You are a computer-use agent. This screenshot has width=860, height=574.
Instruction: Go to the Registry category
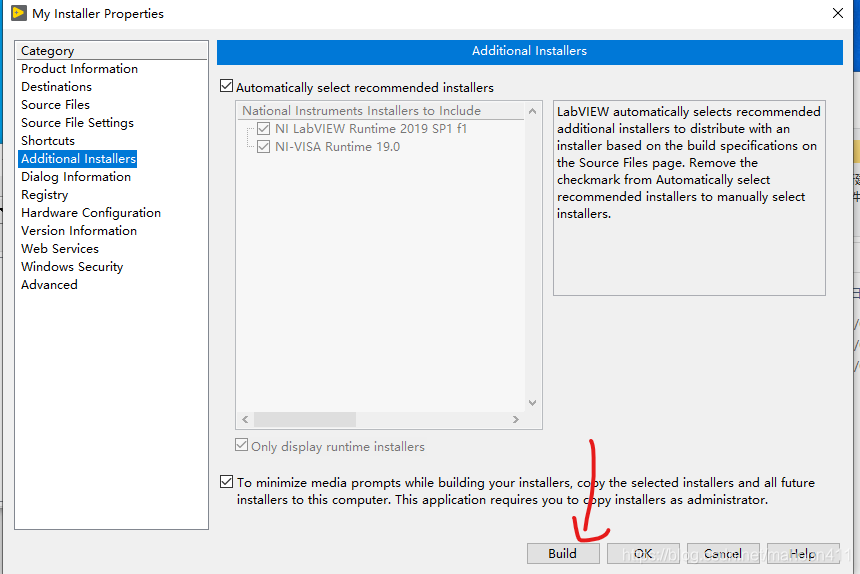44,195
